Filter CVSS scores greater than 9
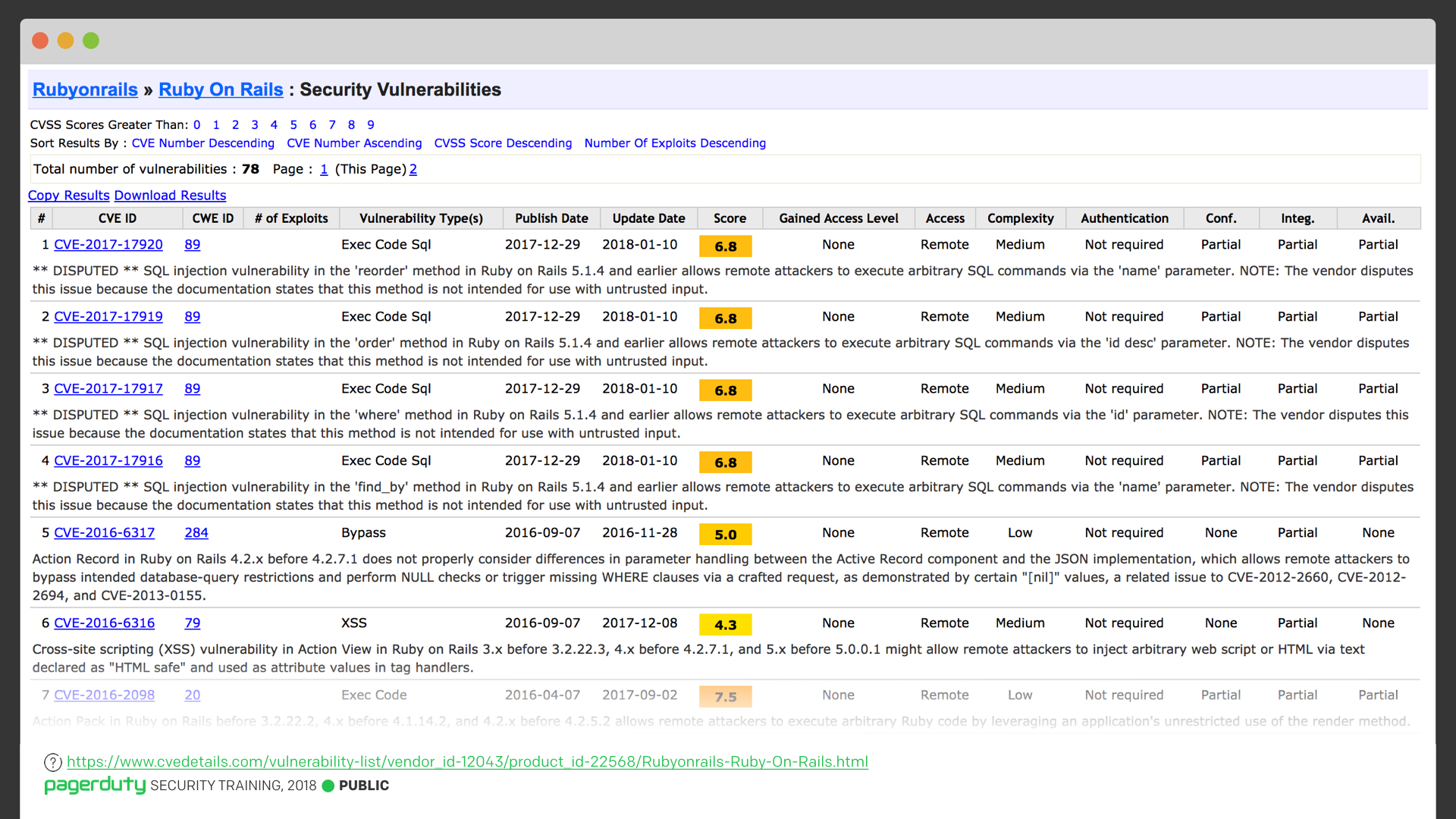Viewport: 1456px width, 819px height. [x=371, y=125]
